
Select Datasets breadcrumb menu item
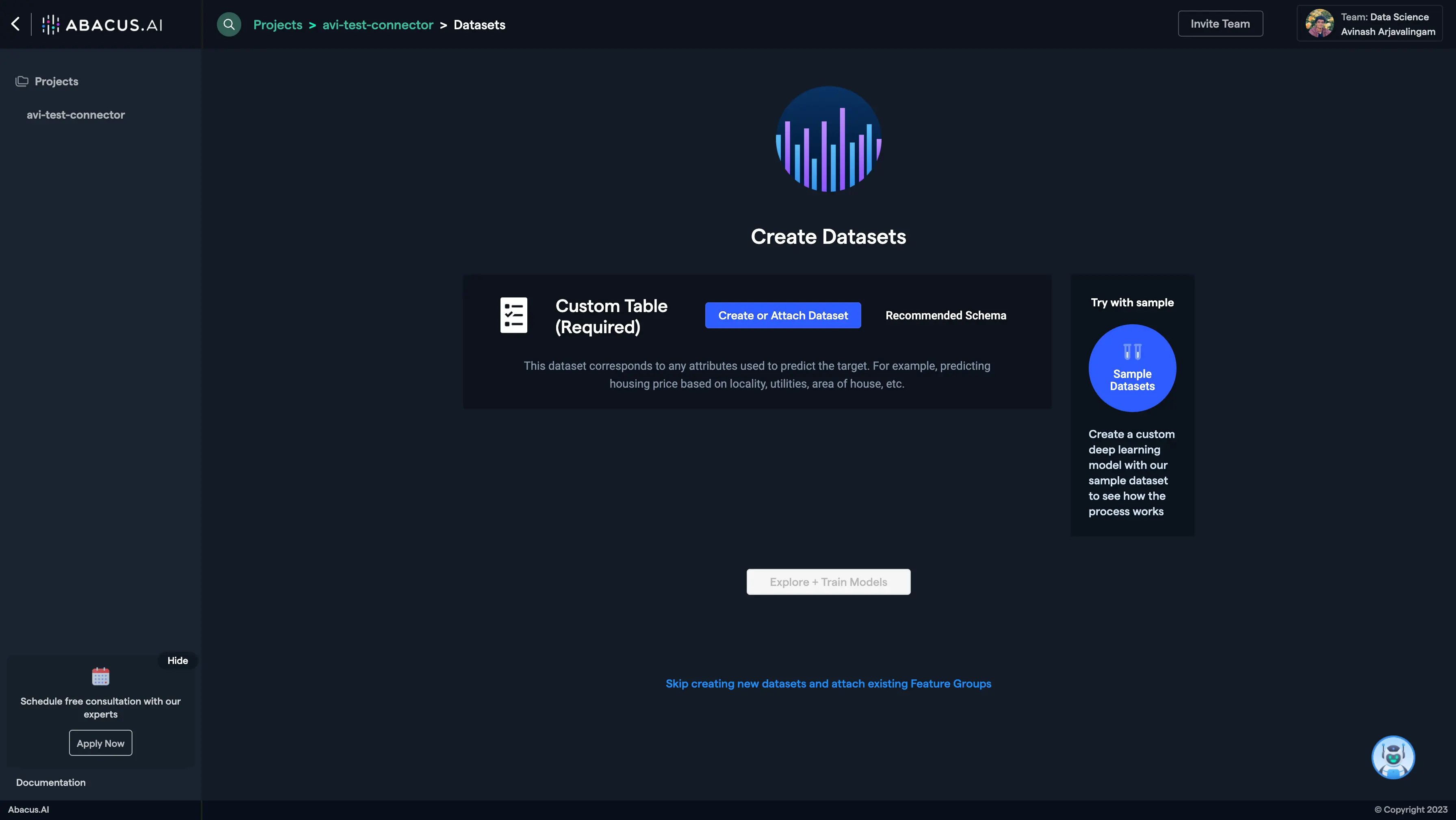click(479, 24)
